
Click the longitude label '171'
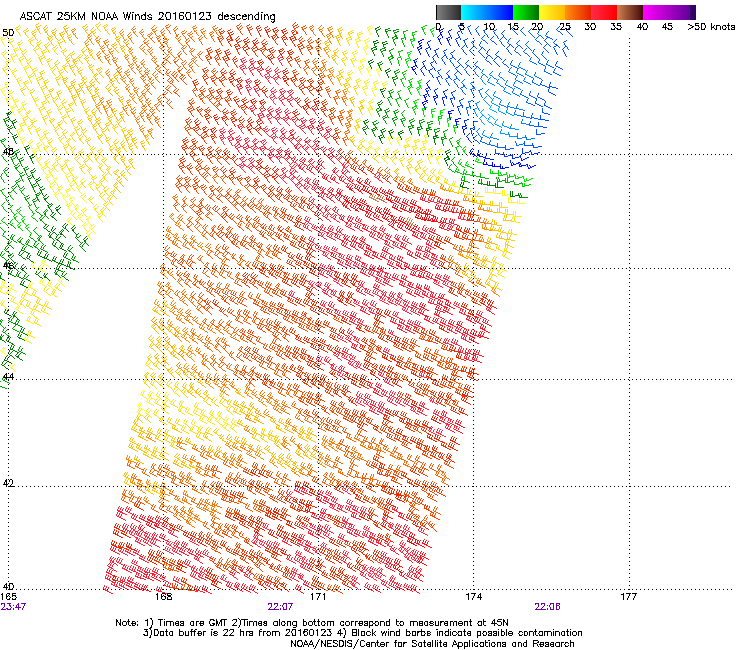click(x=318, y=597)
